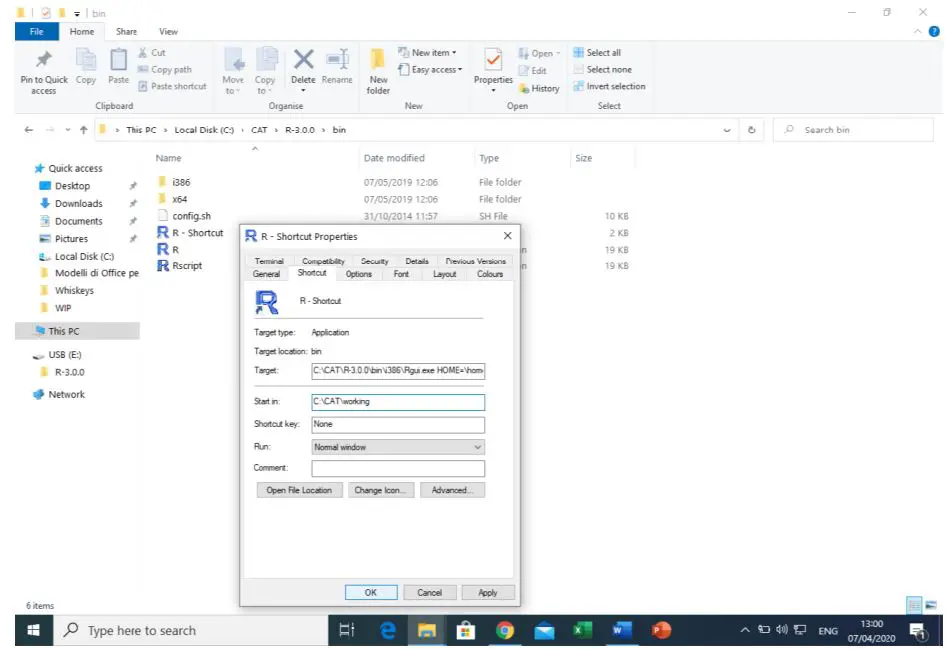Open Excel from the taskbar
The image size is (947, 649).
pyautogui.click(x=582, y=630)
